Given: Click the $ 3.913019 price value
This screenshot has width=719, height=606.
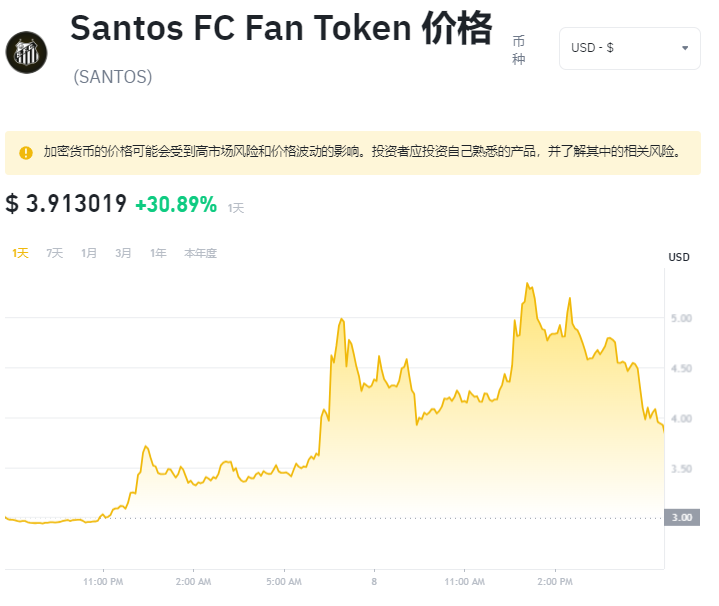Looking at the screenshot, I should click(x=66, y=204).
